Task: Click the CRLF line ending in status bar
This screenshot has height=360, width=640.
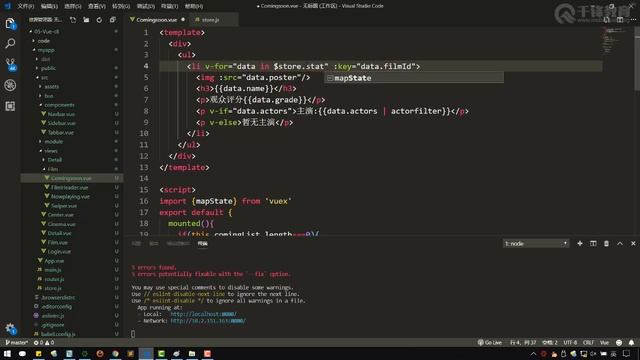Action: pos(588,342)
